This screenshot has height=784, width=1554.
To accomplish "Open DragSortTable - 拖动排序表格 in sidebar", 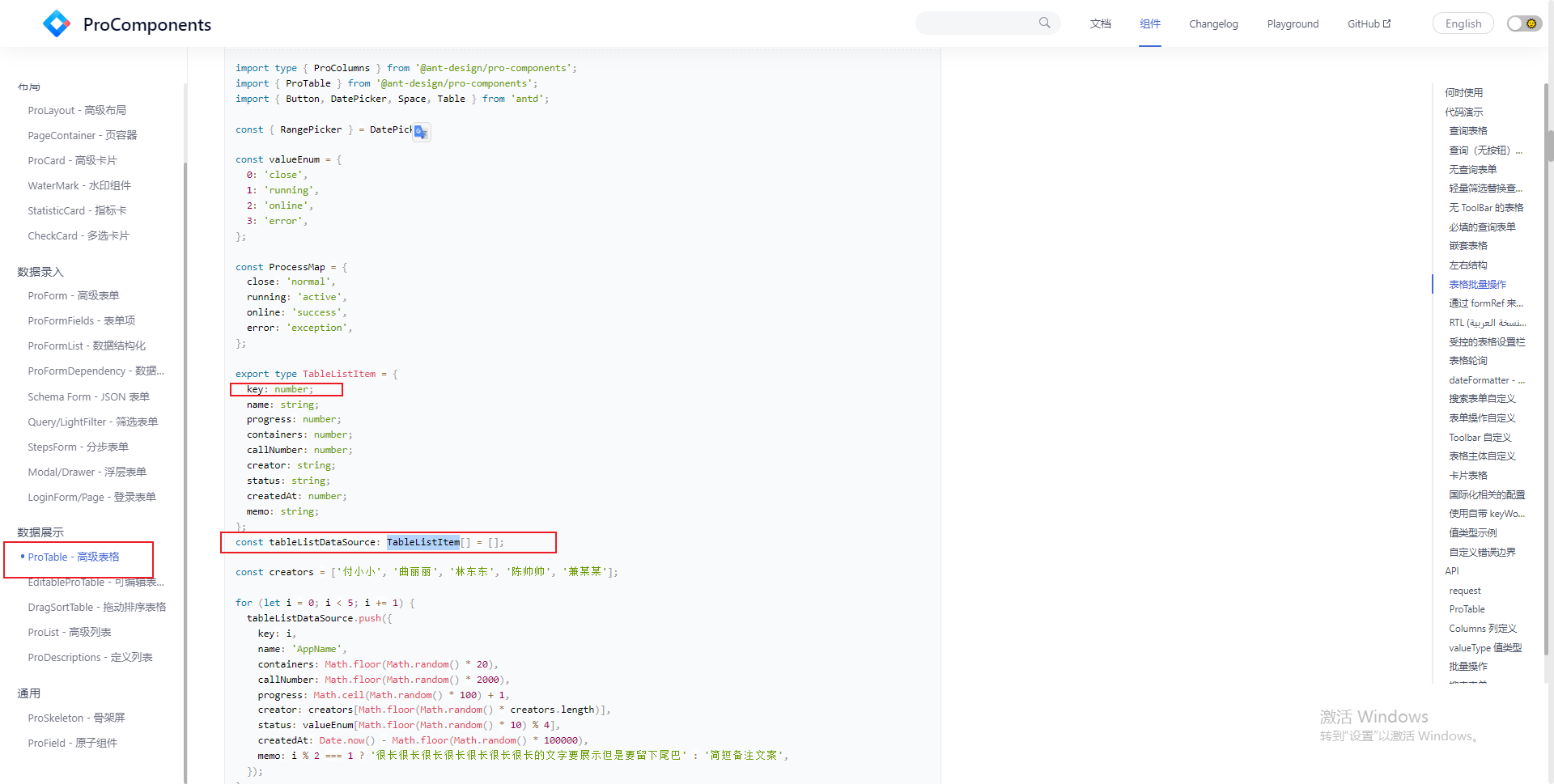I will [x=97, y=607].
